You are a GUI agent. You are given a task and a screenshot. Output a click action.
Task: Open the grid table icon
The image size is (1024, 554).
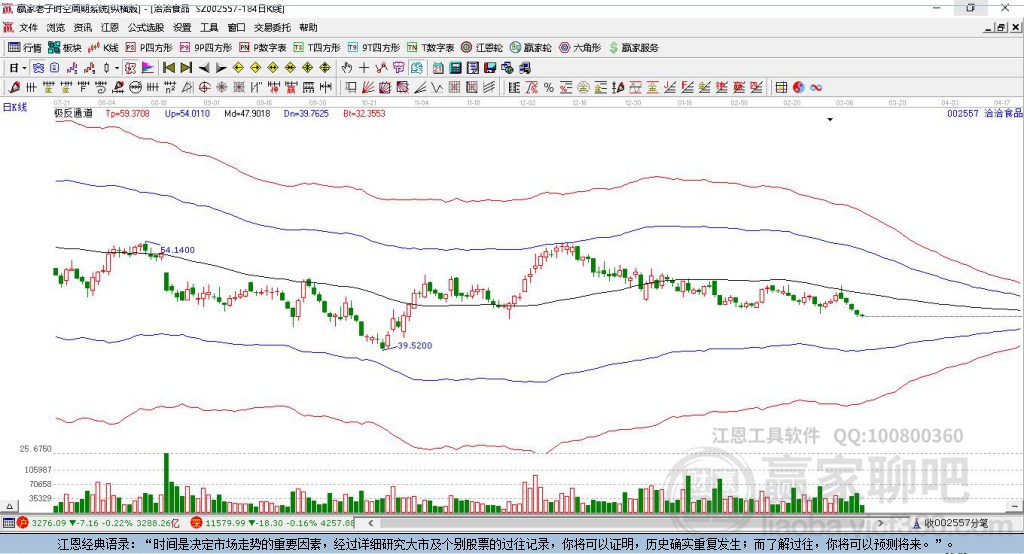tap(781, 88)
